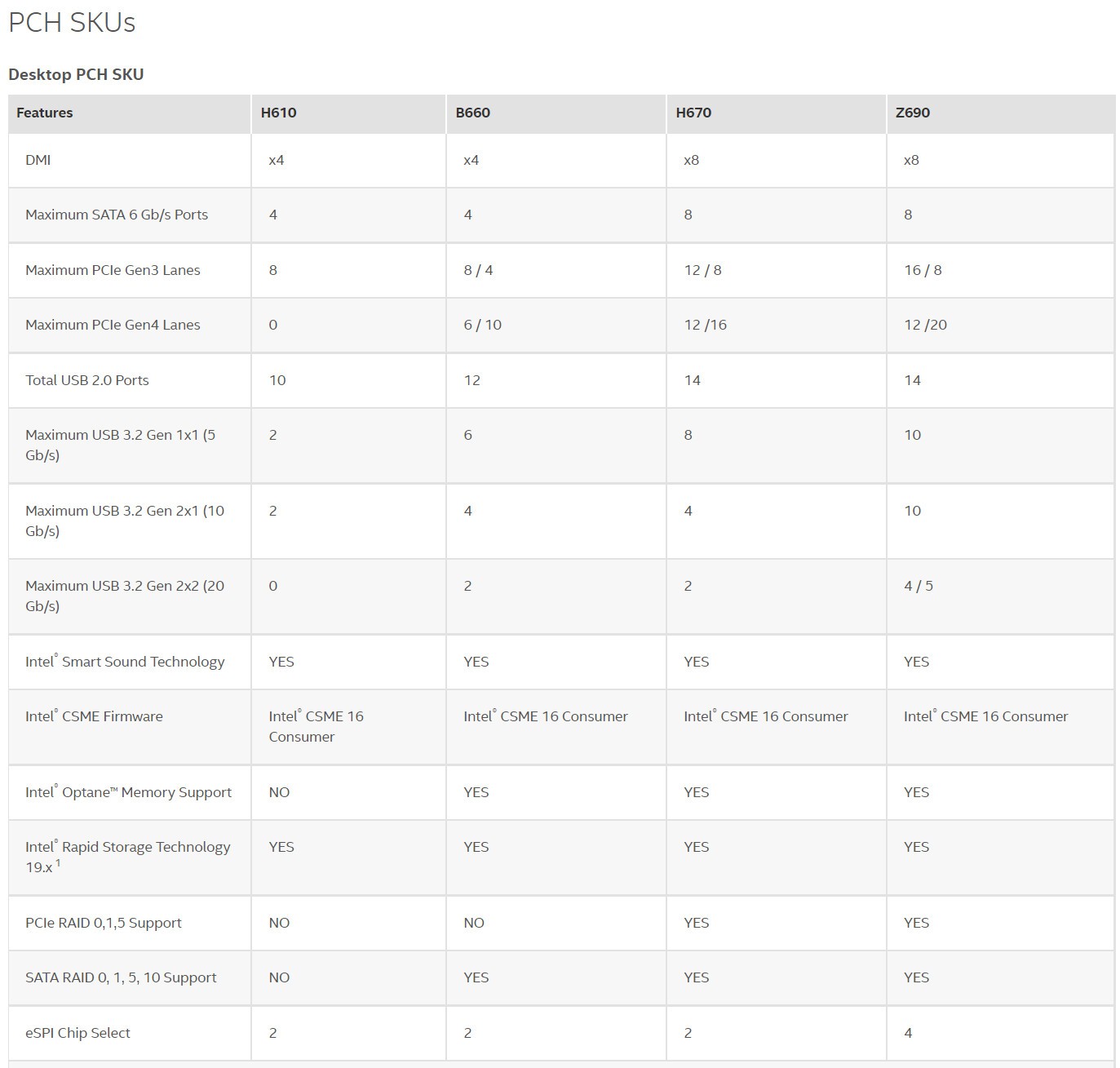This screenshot has width=1120, height=1068.
Task: Click the PCH SKUs page heading
Action: 72,22
